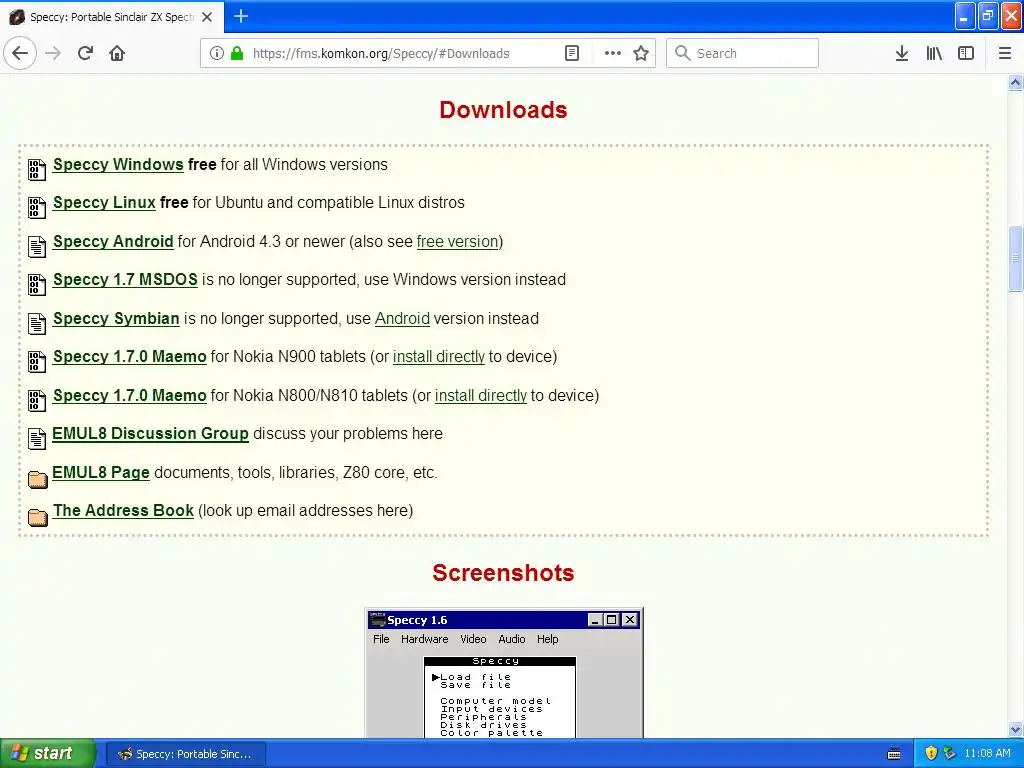Click the document icon beside Speccy Android
The width and height of the screenshot is (1024, 768).
tap(37, 246)
